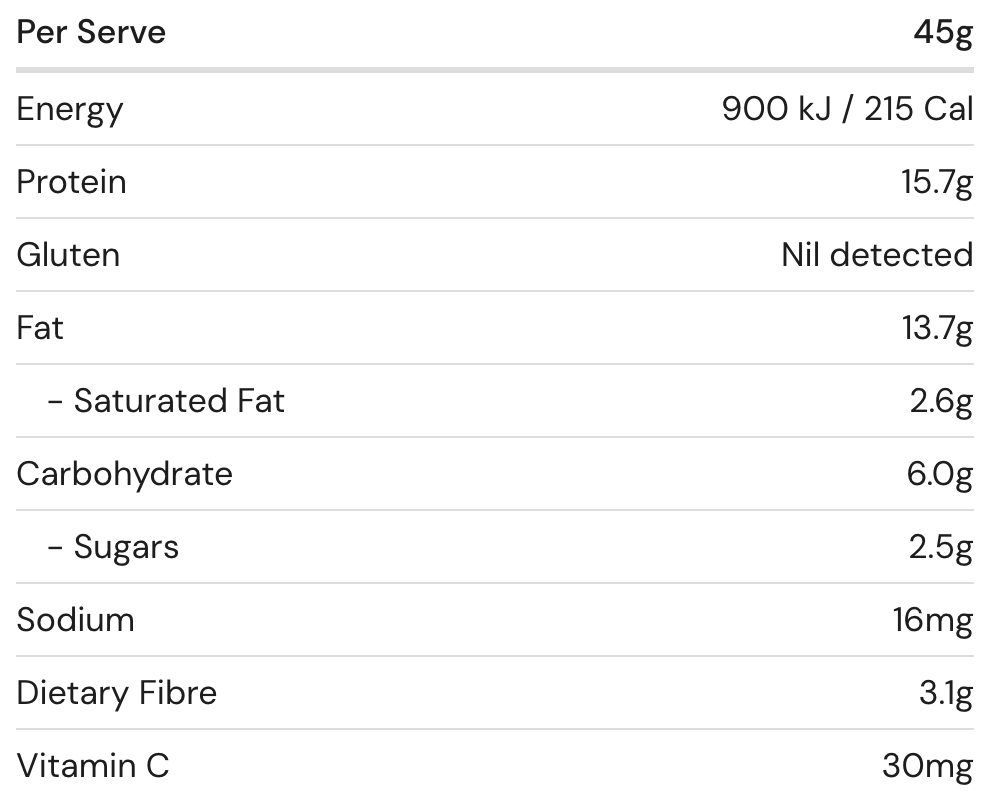This screenshot has width=996, height=804.
Task: Select the "900 kJ / 215 Cal" value
Action: pos(847,109)
